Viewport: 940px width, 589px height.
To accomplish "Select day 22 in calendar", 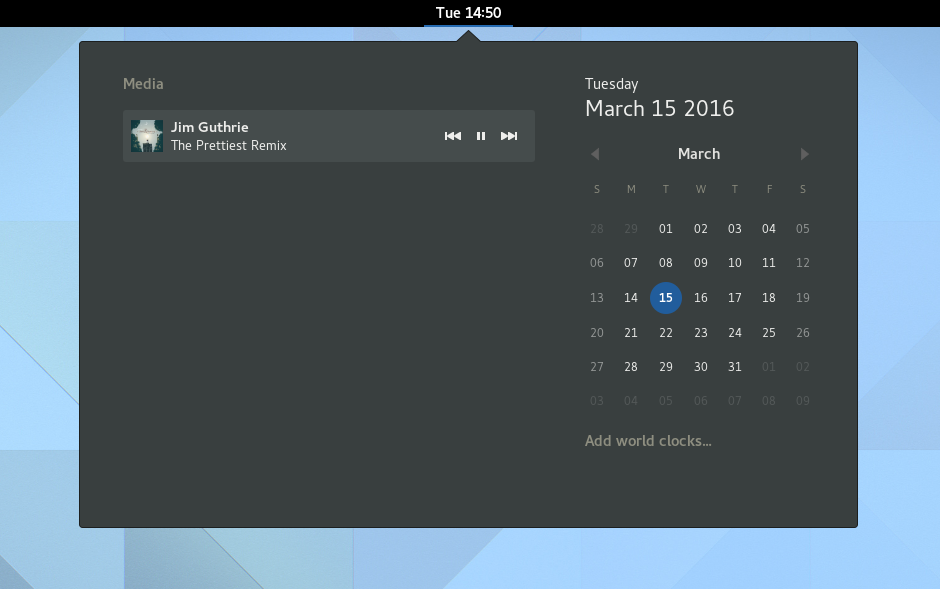I will tap(665, 333).
